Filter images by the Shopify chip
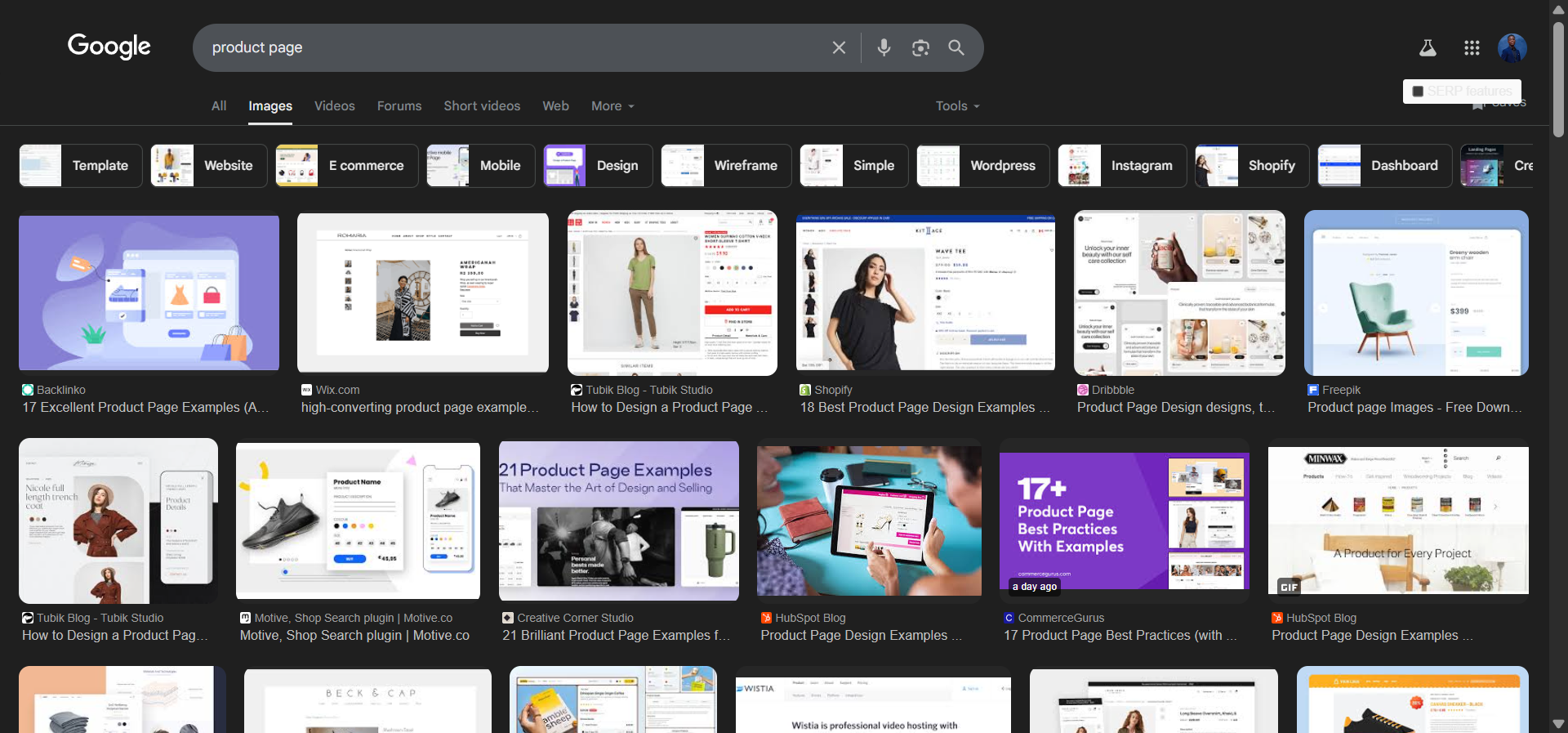1568x733 pixels. [1252, 166]
